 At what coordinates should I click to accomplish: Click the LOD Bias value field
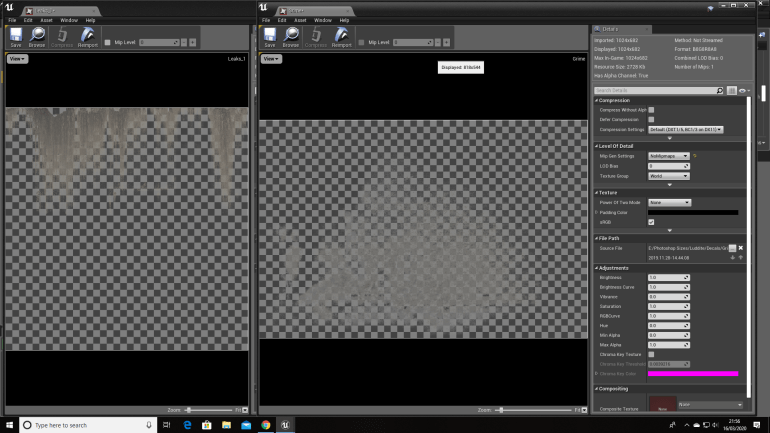(x=669, y=166)
